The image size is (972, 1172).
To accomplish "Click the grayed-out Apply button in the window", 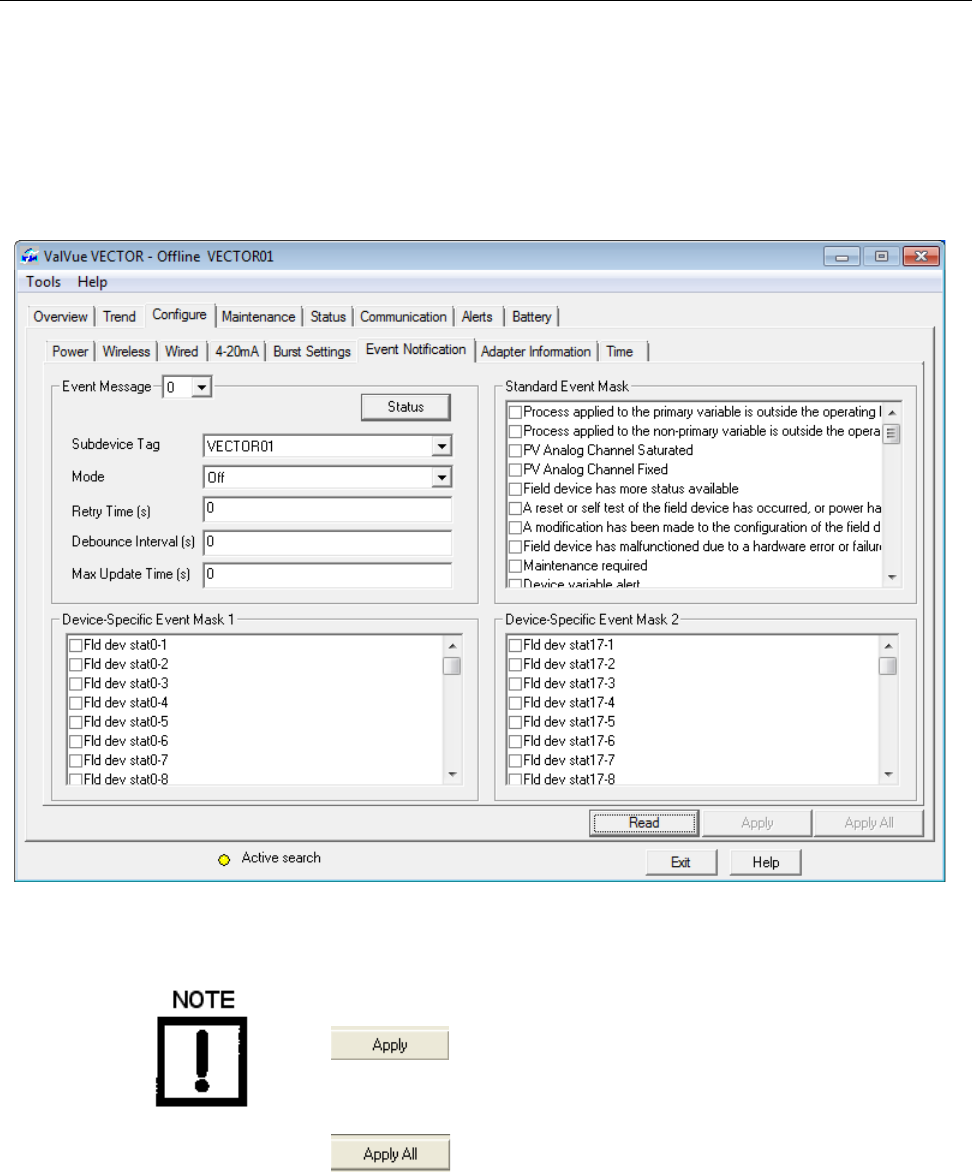I will click(x=757, y=823).
